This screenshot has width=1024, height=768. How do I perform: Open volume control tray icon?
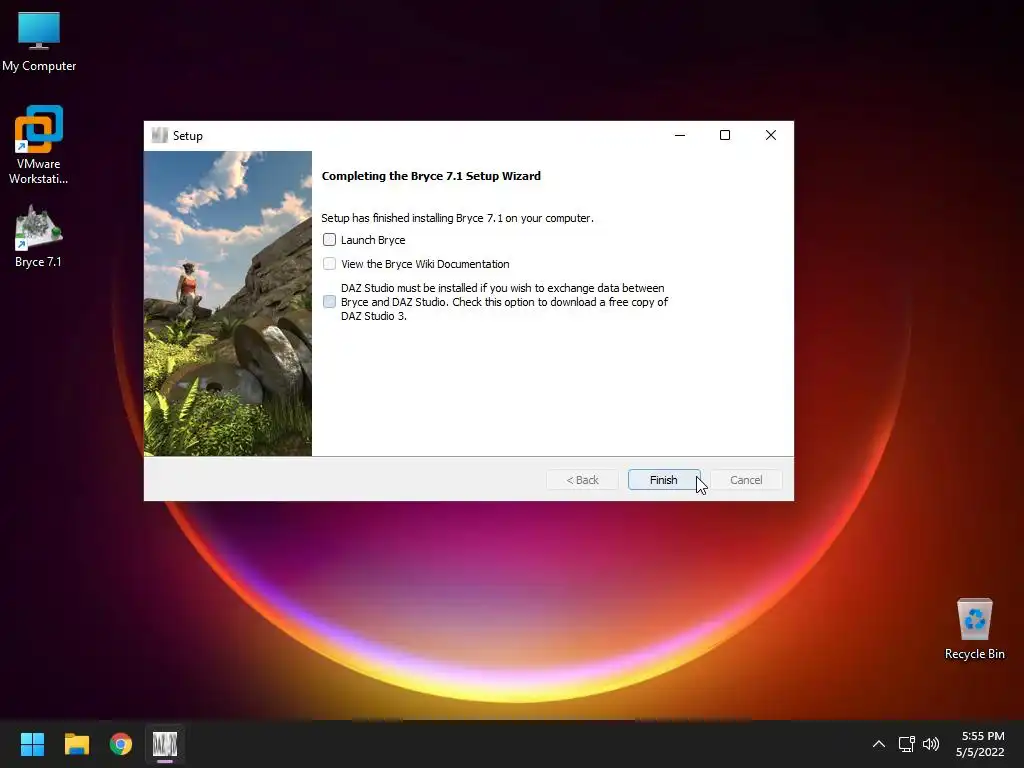coord(931,744)
